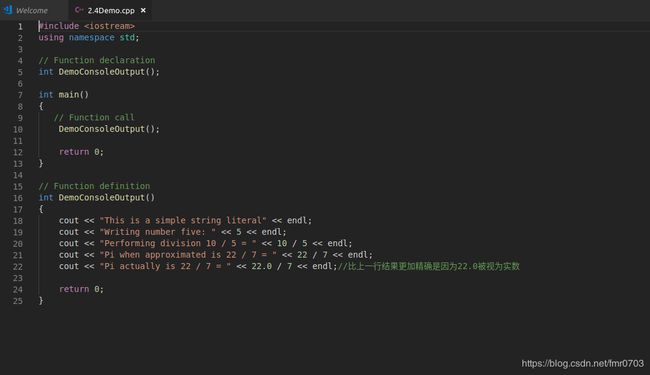Click the C++ file icon on 2.4Demo.cpp tab

coord(79,10)
